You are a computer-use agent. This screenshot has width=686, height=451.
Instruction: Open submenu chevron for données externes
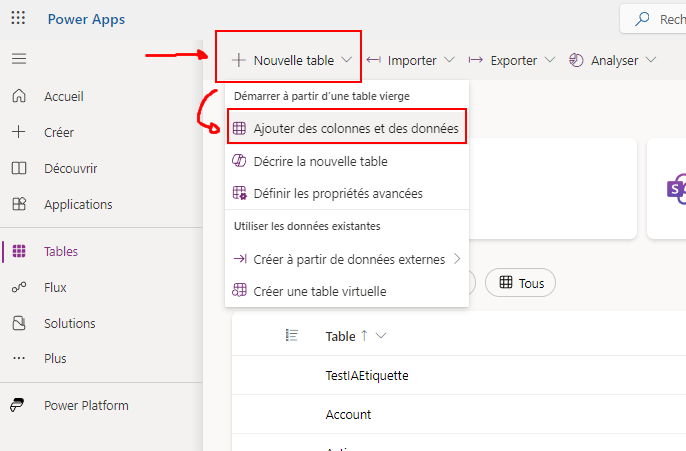click(457, 259)
